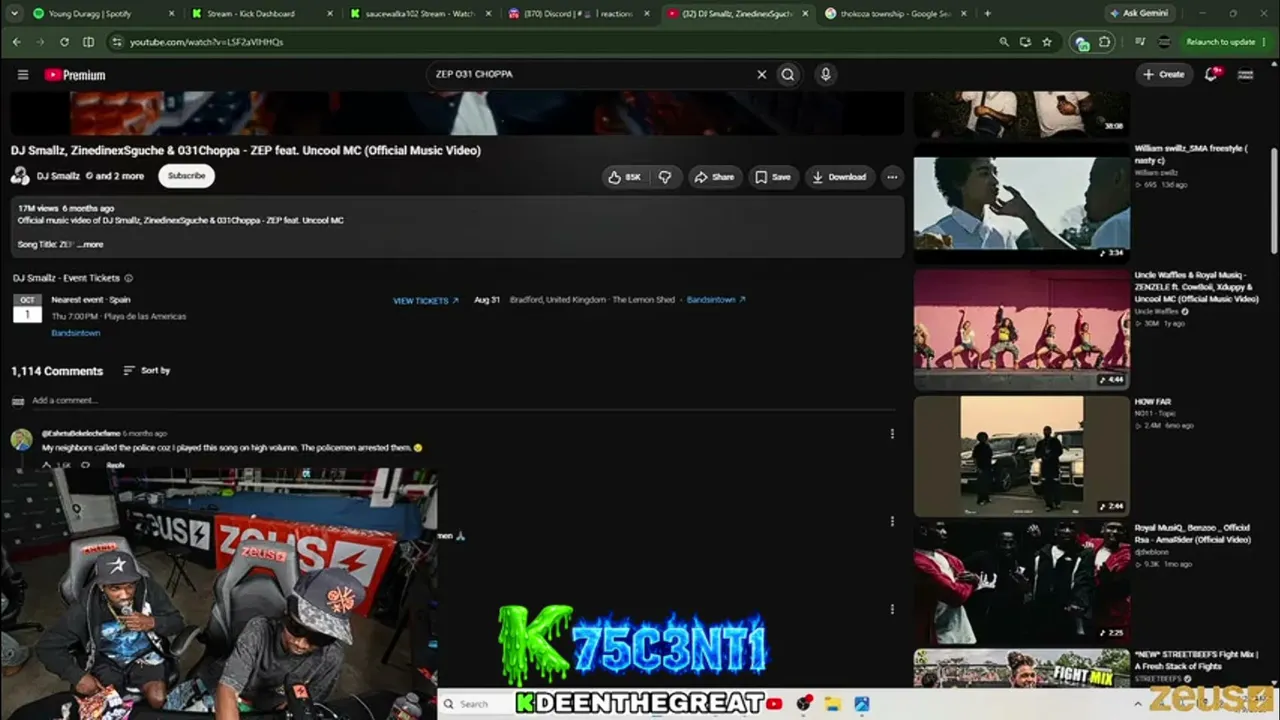Viewport: 1280px width, 720px height.
Task: Expand the description with ...more
Action: (x=92, y=244)
